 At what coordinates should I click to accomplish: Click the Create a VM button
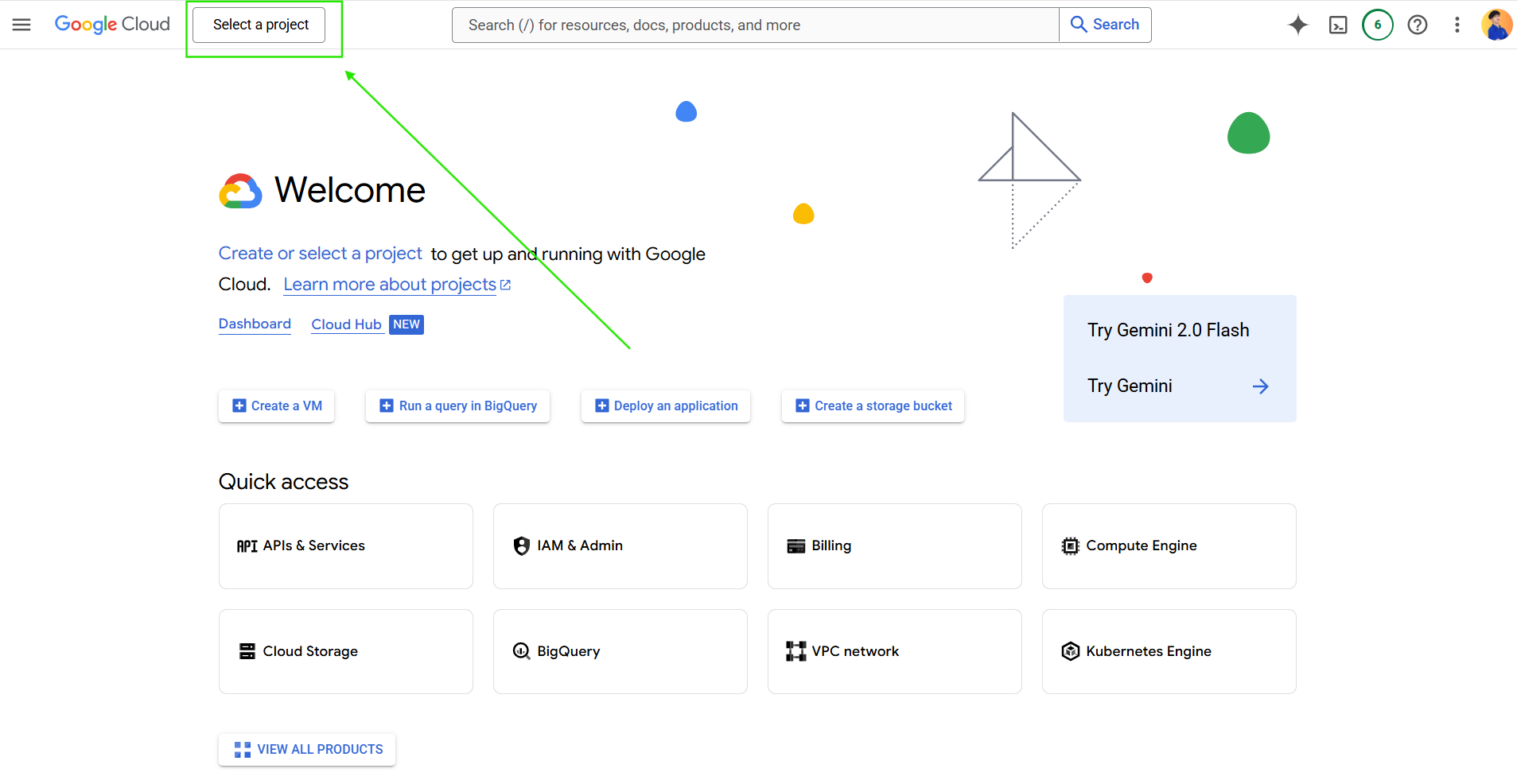pyautogui.click(x=277, y=406)
